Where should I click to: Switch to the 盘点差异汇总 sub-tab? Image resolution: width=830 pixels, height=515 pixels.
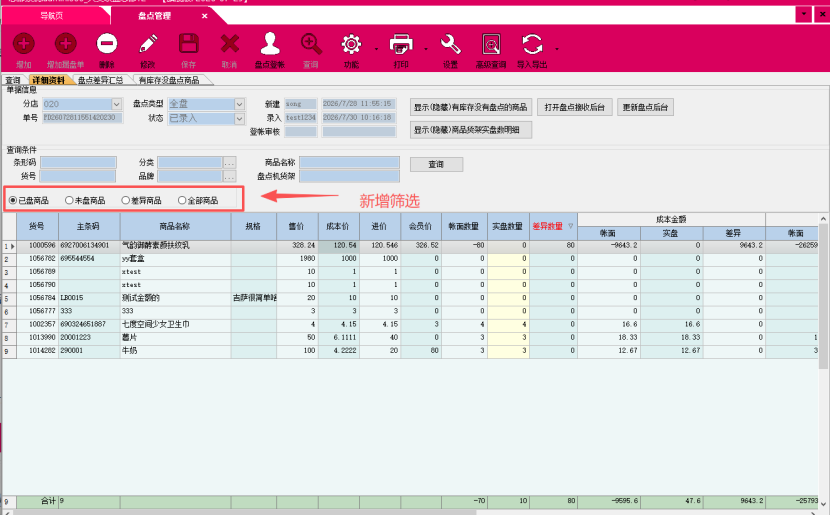pos(100,80)
